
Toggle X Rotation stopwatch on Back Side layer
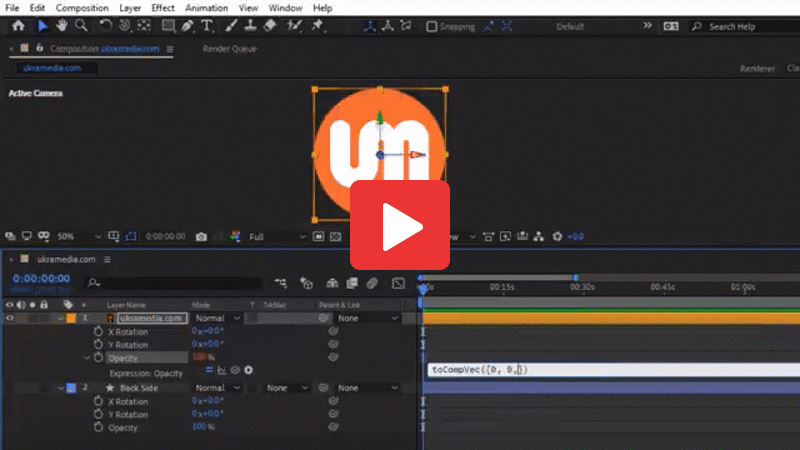(x=98, y=401)
